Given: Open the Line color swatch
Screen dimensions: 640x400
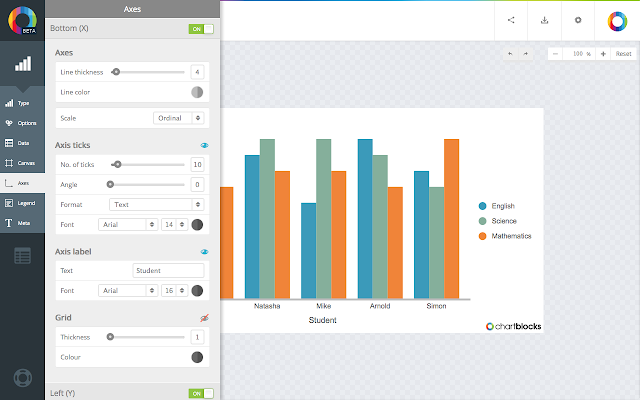Looking at the screenshot, I should (x=197, y=92).
